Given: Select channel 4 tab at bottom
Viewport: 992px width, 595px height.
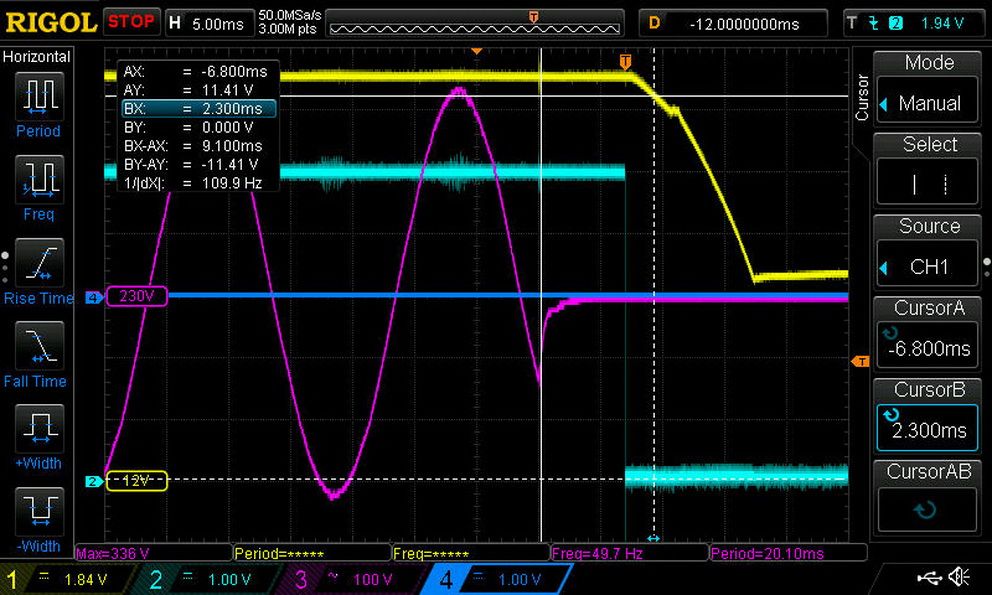Looking at the screenshot, I should point(497,579).
